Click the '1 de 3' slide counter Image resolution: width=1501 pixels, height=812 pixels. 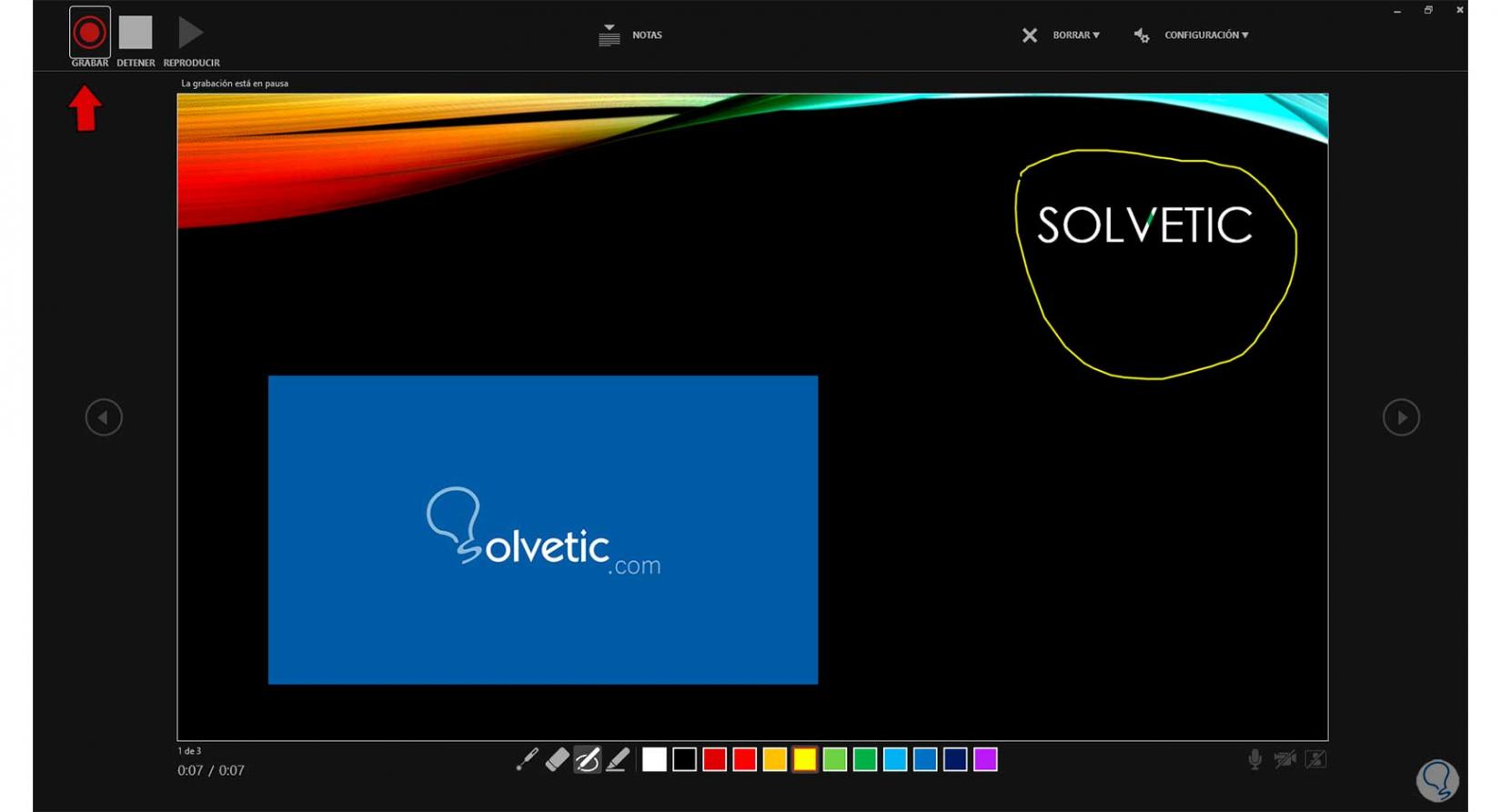pos(189,751)
